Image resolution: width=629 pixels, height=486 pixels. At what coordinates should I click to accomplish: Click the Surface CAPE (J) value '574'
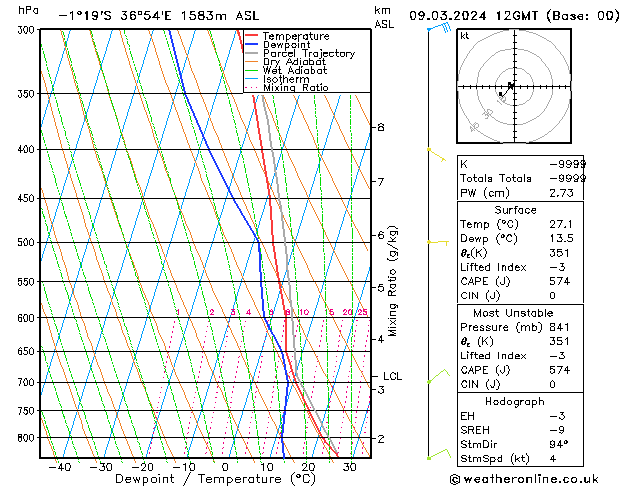pos(560,281)
